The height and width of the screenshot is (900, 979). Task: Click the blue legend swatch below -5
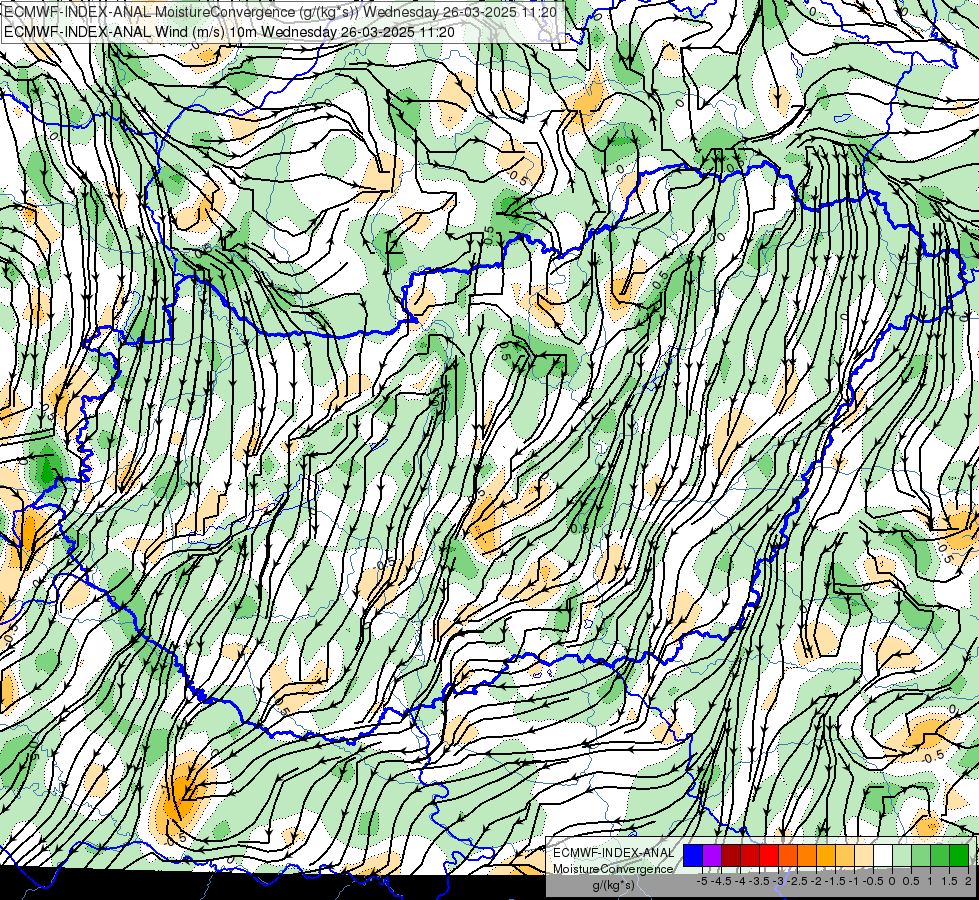click(x=693, y=855)
